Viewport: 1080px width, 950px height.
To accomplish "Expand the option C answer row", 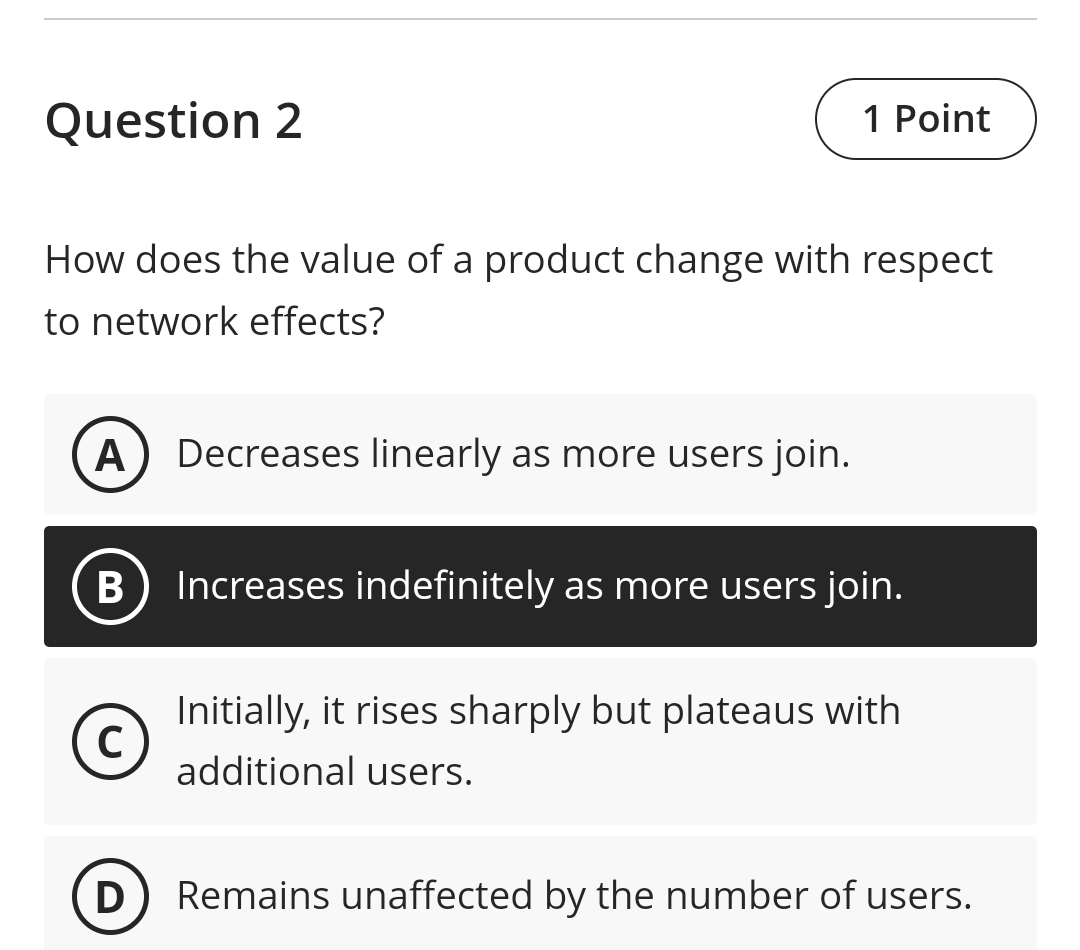I will [540, 740].
